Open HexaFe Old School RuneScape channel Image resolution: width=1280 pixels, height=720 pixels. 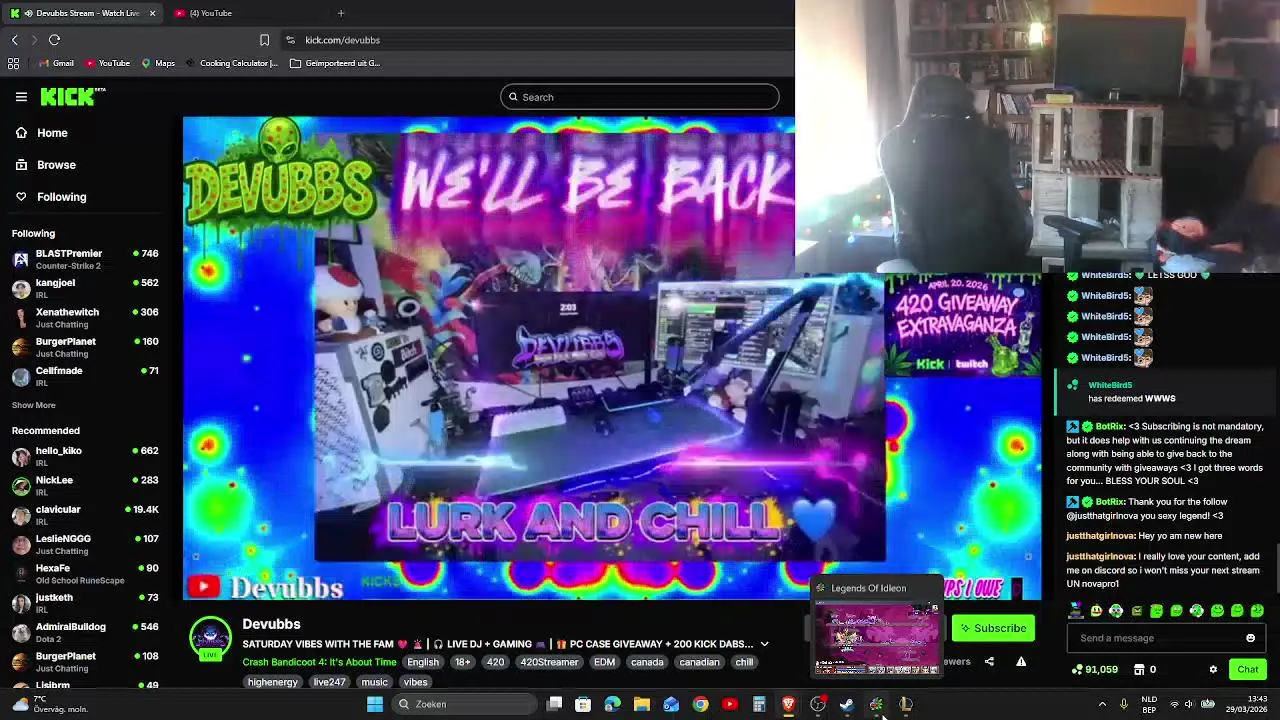[x=87, y=573]
